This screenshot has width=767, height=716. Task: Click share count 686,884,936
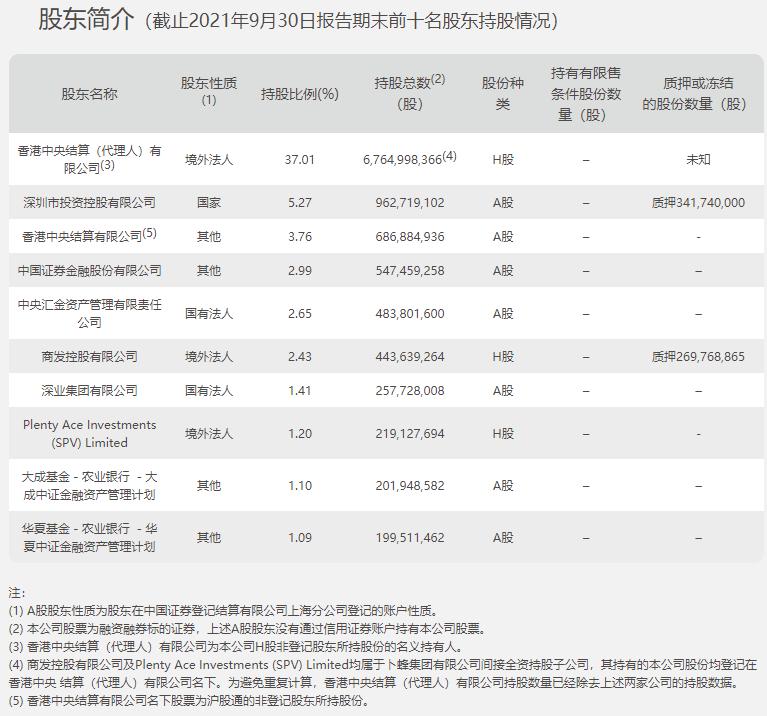coord(410,237)
